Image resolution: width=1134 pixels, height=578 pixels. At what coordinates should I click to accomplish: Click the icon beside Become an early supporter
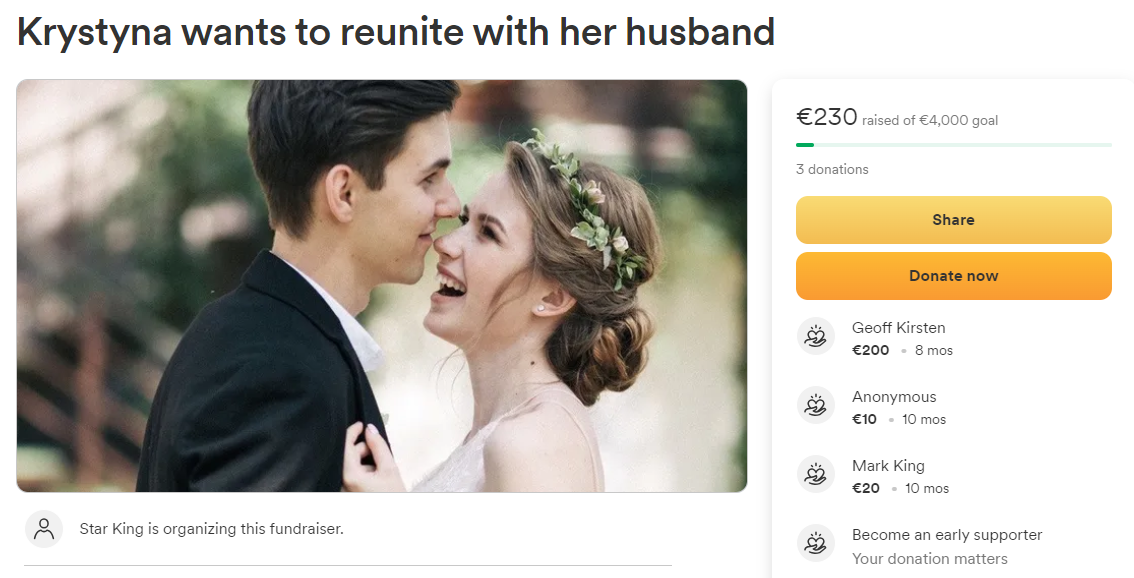(815, 543)
